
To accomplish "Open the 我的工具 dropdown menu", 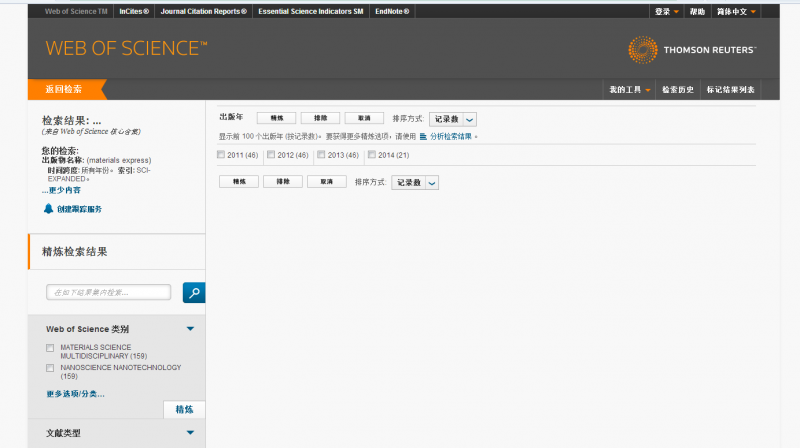I will click(630, 90).
